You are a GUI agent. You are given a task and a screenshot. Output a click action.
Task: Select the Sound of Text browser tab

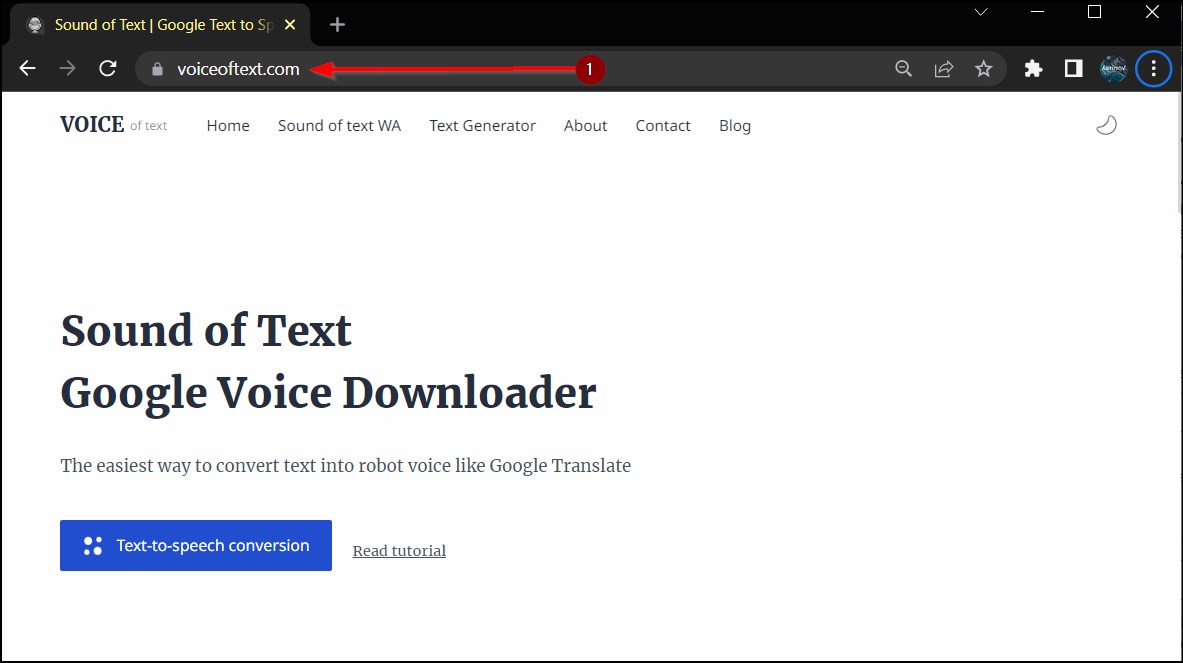tap(162, 25)
